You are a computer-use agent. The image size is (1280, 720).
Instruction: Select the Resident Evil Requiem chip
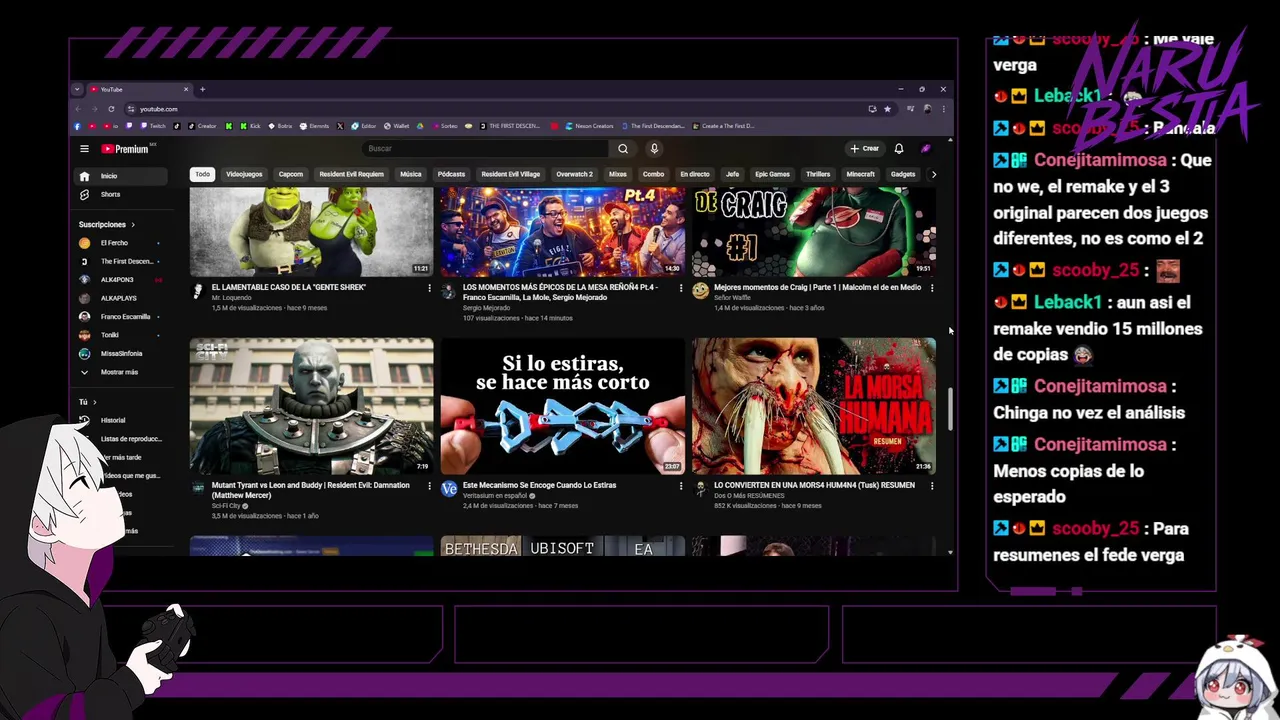351,174
